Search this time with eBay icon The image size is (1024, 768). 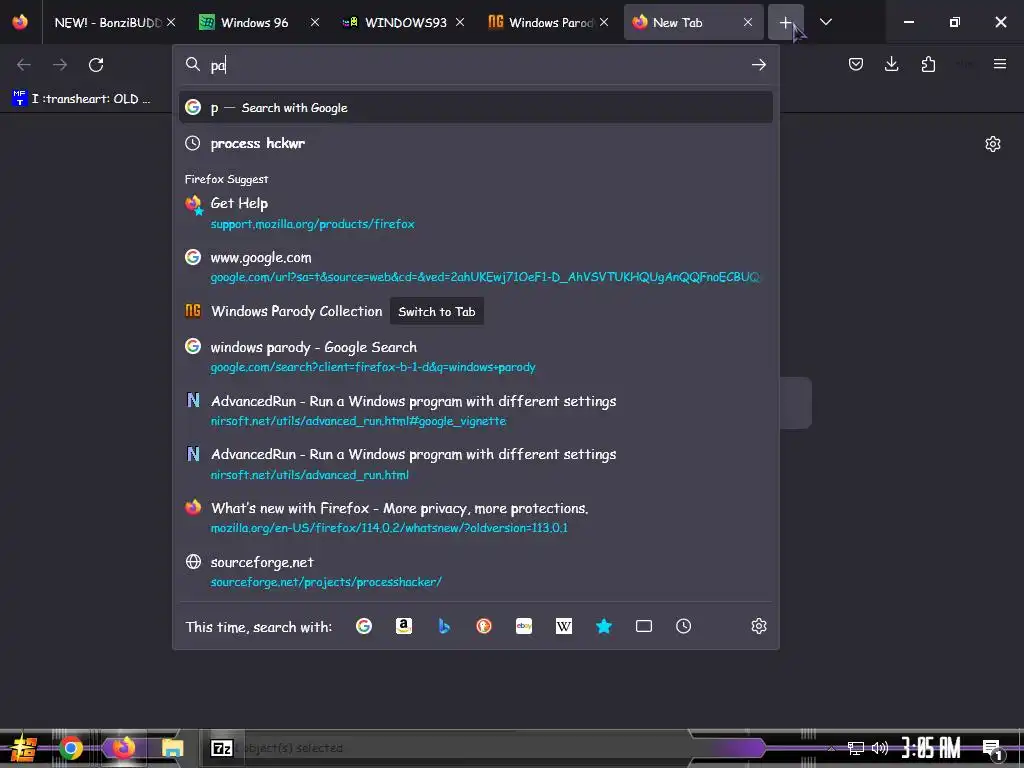[x=524, y=626]
